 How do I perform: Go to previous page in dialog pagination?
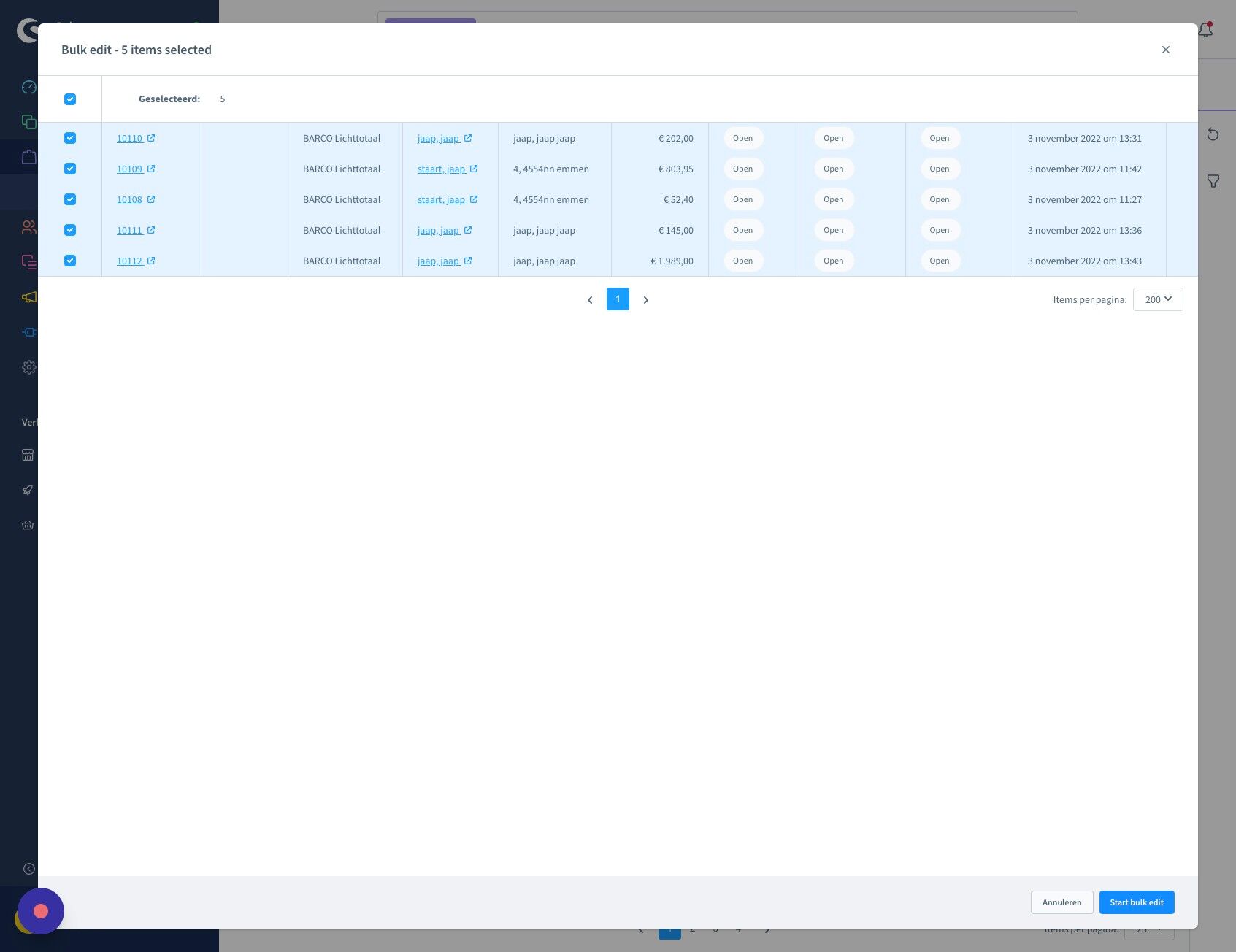coord(590,299)
